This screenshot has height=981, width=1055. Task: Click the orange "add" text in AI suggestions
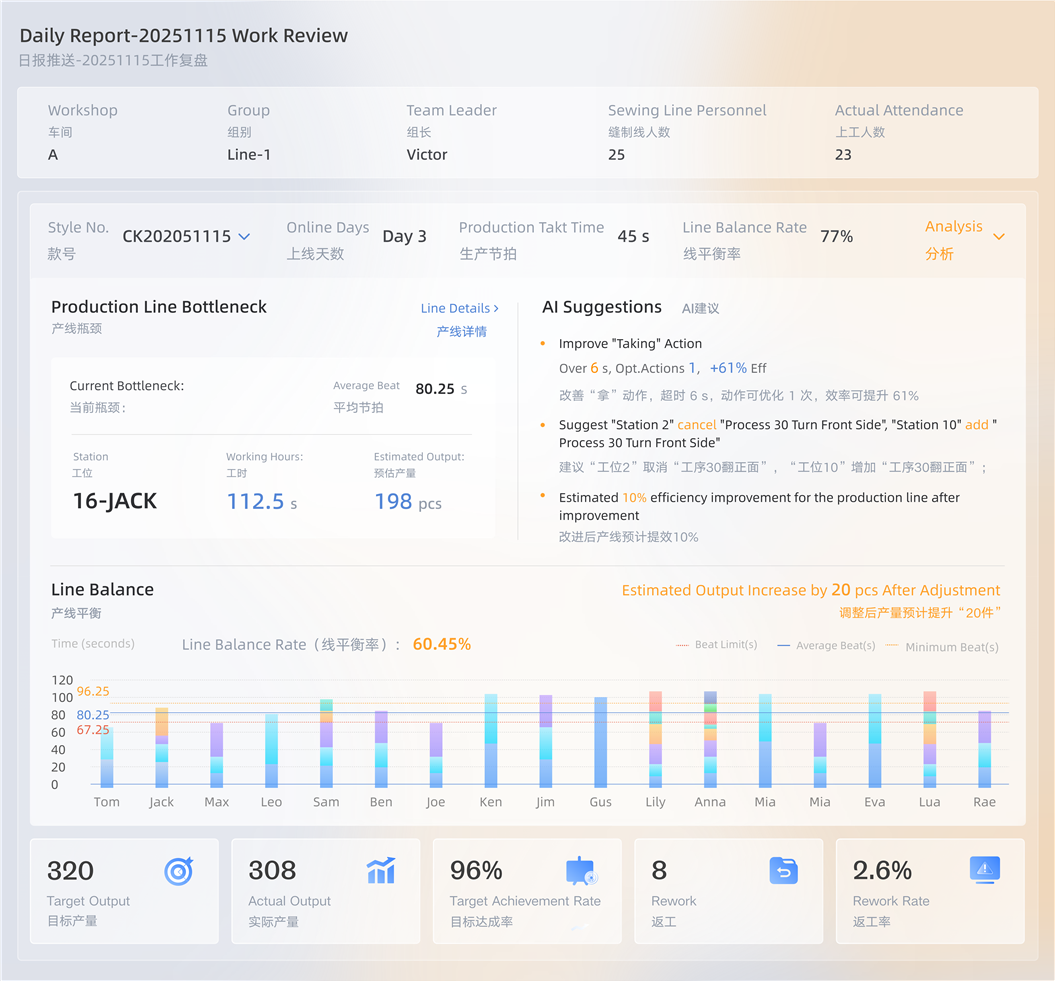pos(976,425)
